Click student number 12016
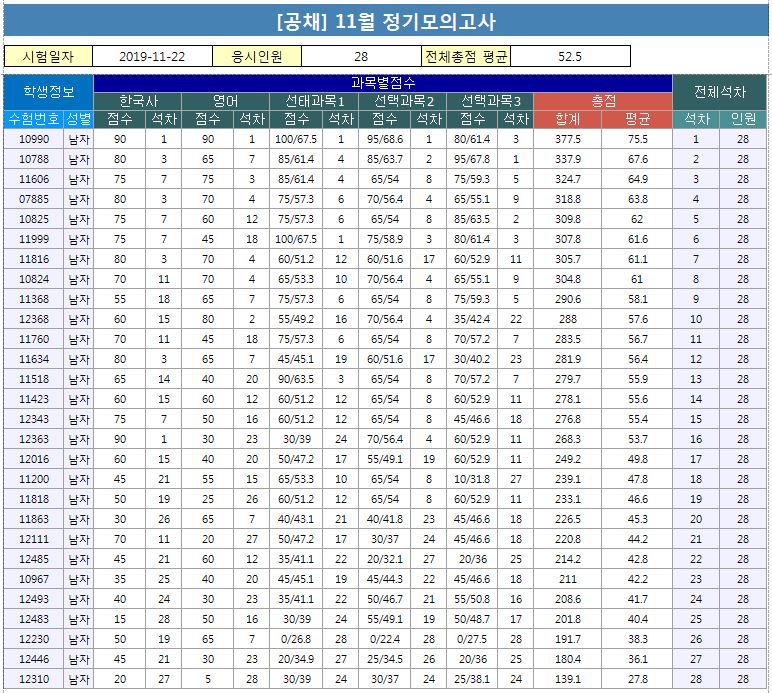The height and width of the screenshot is (693, 772). coord(33,459)
